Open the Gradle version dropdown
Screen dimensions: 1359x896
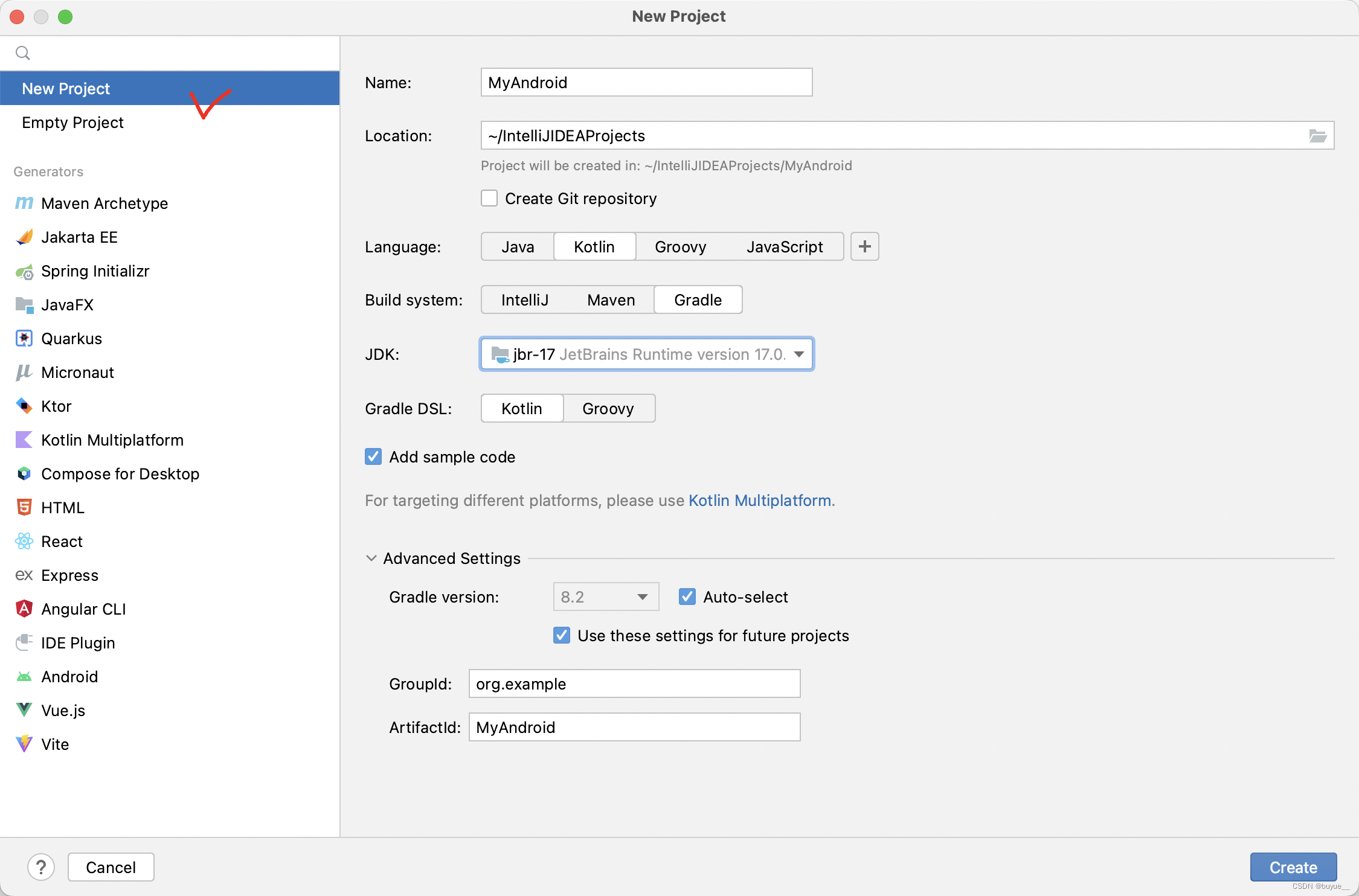(x=606, y=597)
